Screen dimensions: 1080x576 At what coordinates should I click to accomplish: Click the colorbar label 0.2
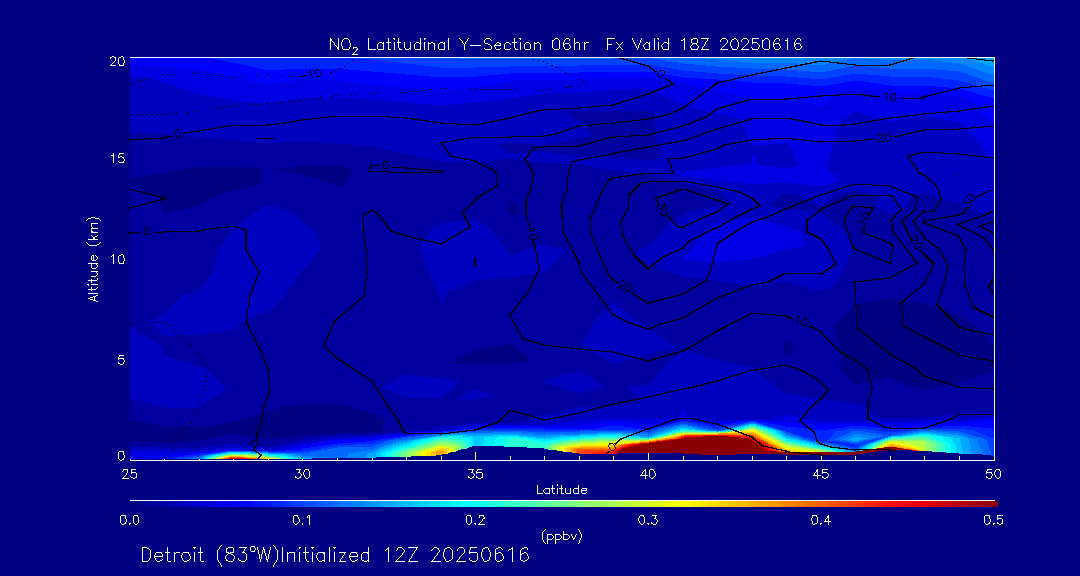(475, 521)
